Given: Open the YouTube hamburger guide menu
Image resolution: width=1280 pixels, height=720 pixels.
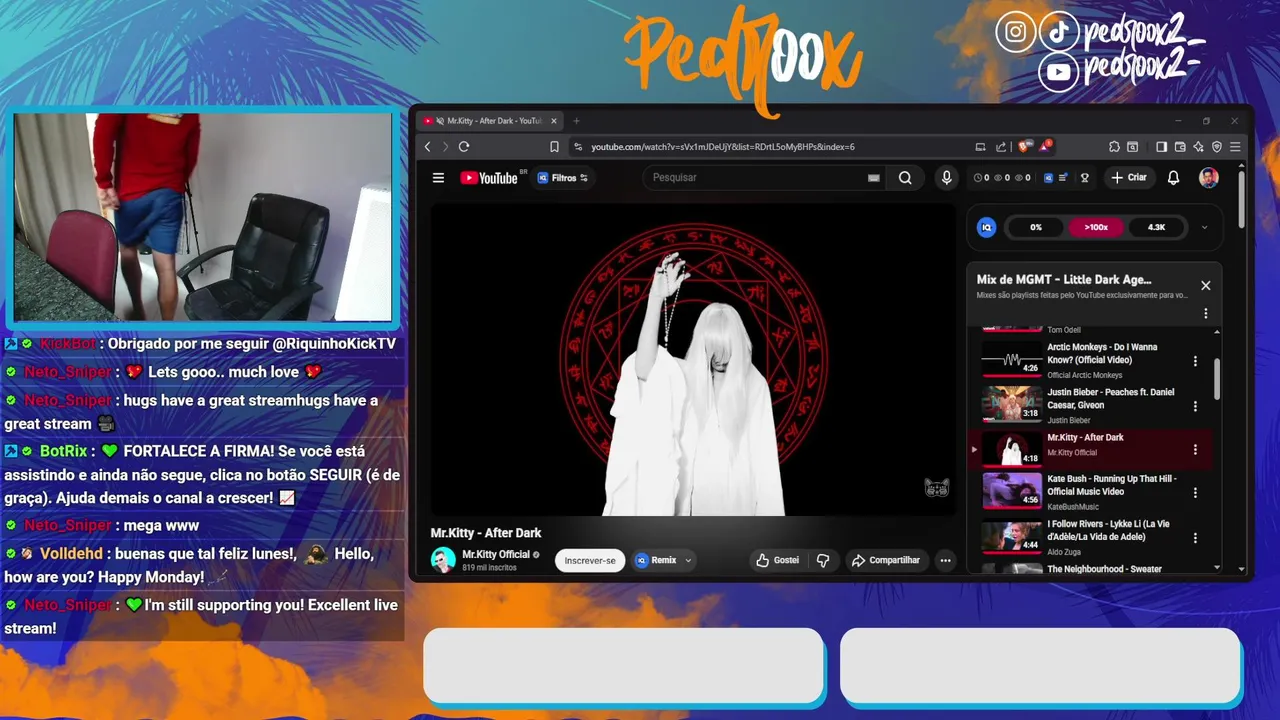Looking at the screenshot, I should (x=438, y=178).
